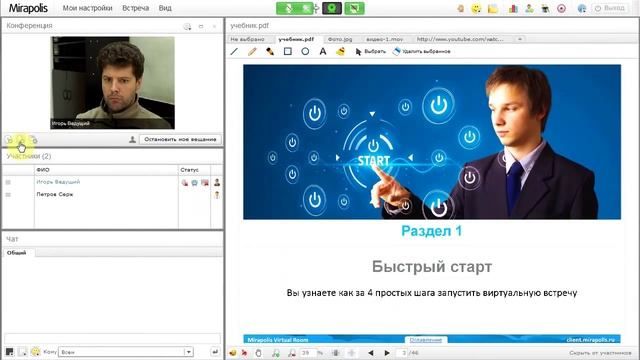This screenshot has height=360, width=640.
Task: Select the rectangle shape tool
Action: point(288,51)
